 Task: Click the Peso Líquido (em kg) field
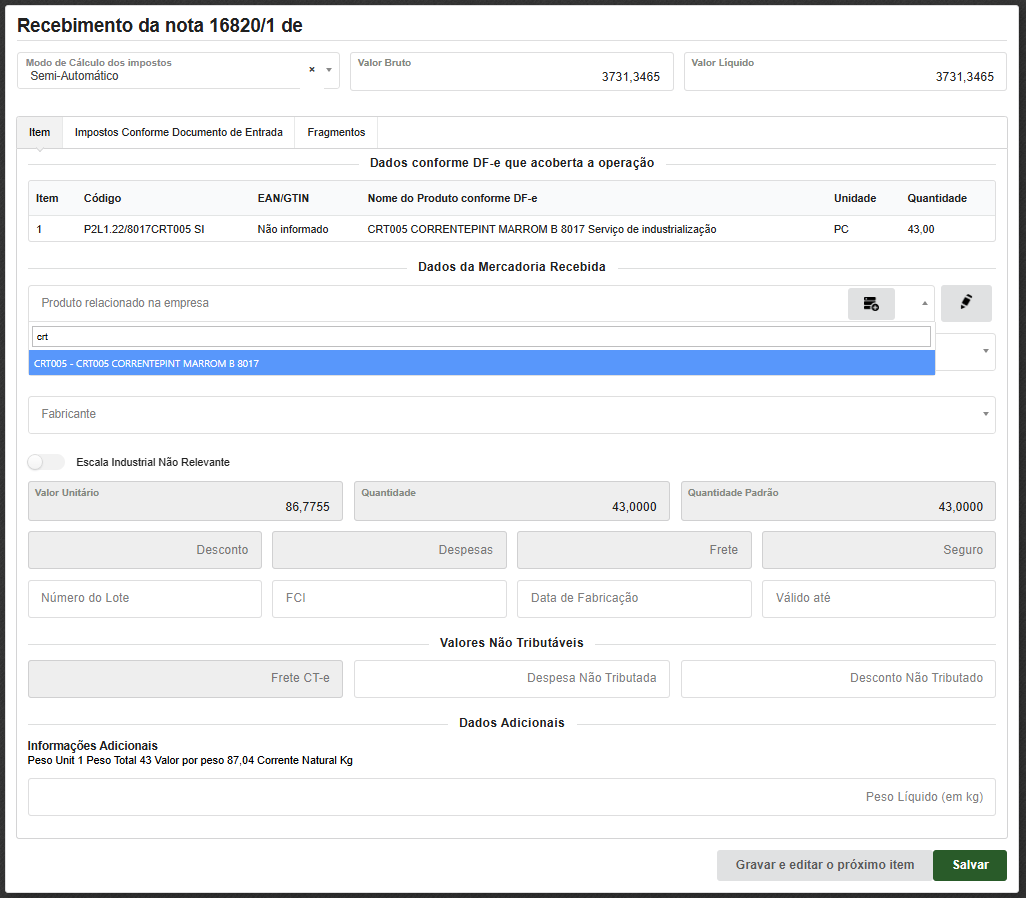pyautogui.click(x=511, y=797)
